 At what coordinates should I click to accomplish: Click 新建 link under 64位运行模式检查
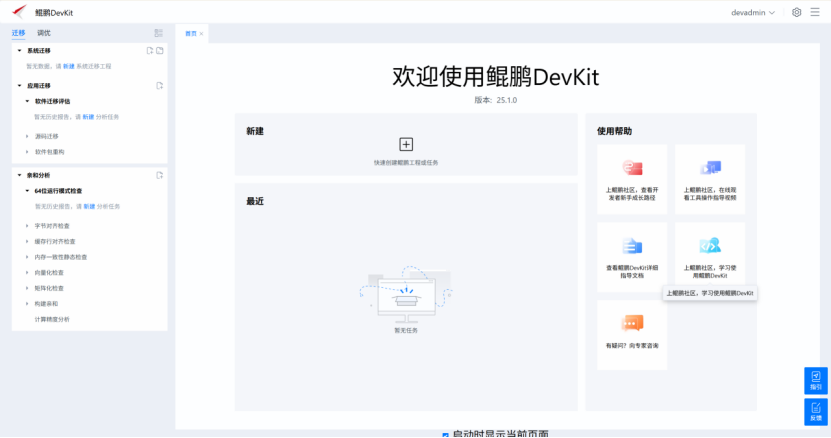(89, 206)
